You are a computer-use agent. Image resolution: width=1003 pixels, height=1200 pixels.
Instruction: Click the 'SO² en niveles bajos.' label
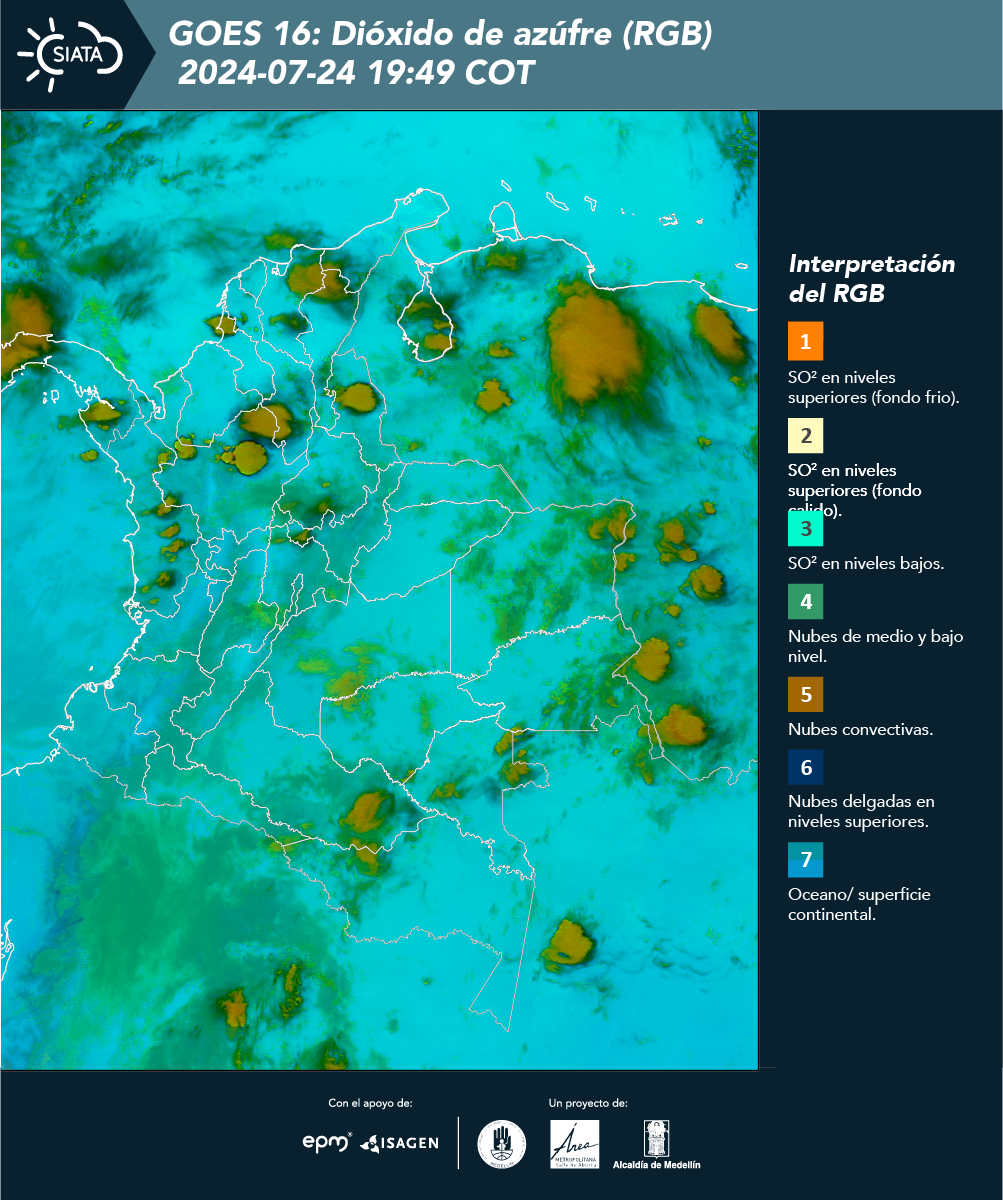tap(866, 563)
